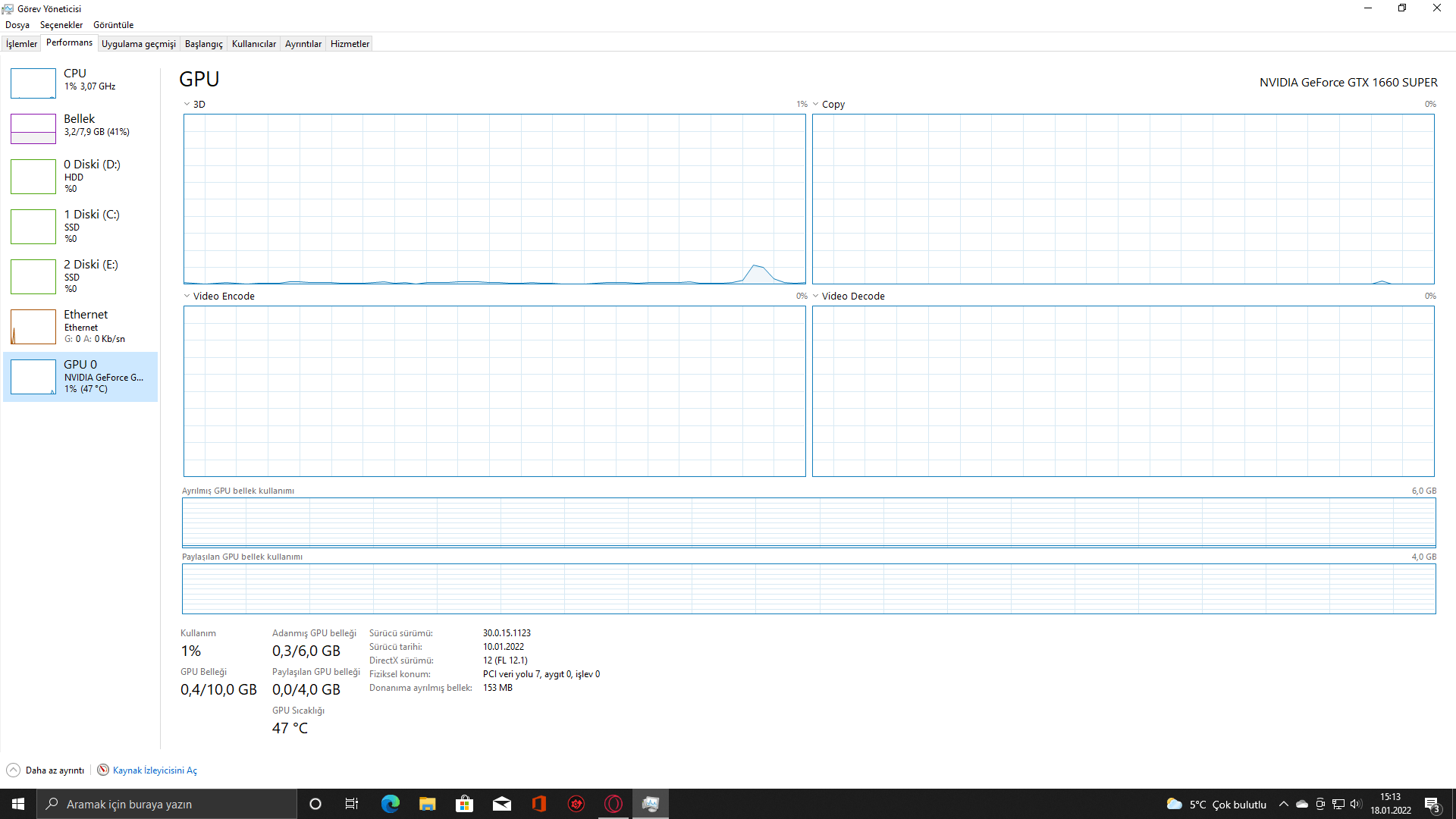Click the Office icon in the taskbar

[539, 804]
